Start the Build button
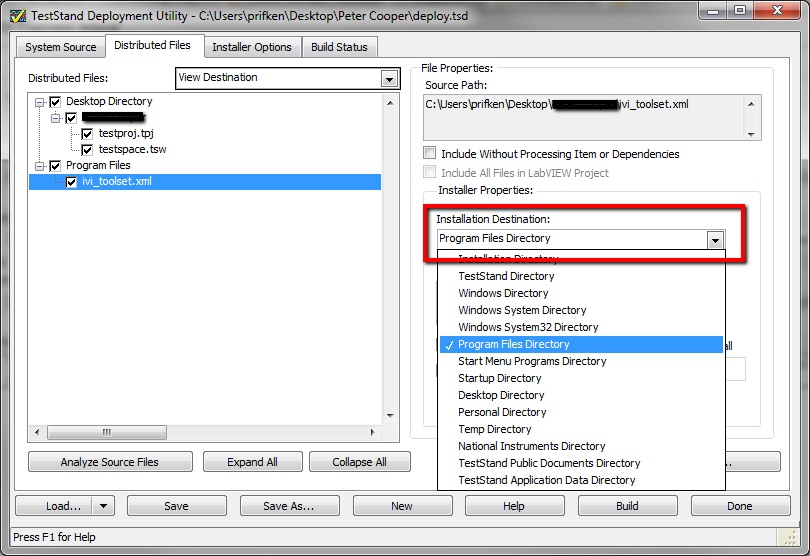This screenshot has height=556, width=810. pyautogui.click(x=628, y=506)
